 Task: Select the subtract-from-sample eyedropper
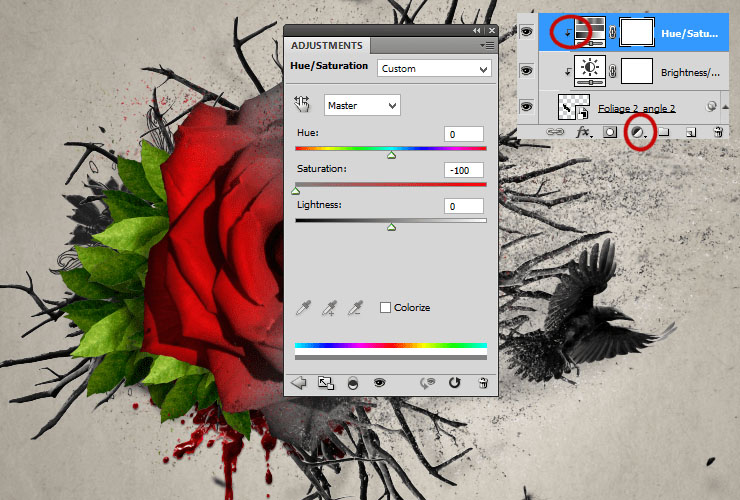pyautogui.click(x=355, y=308)
